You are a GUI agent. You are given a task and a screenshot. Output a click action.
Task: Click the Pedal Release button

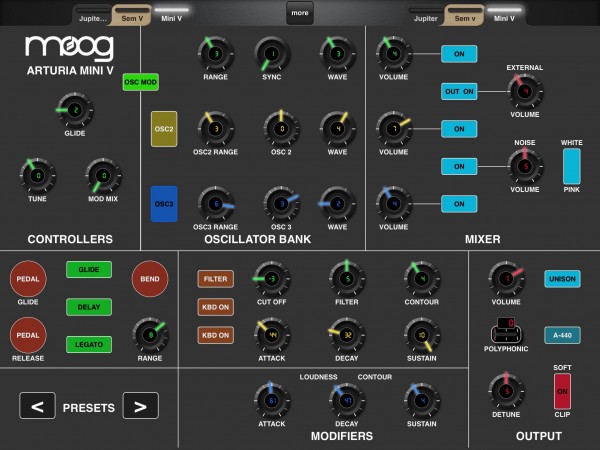[x=28, y=335]
